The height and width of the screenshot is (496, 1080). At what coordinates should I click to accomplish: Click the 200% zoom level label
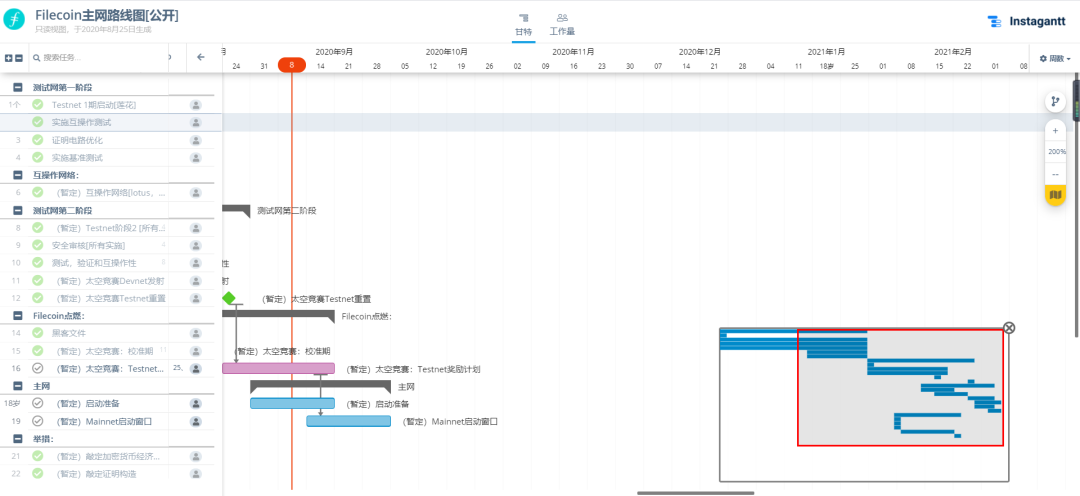[1057, 152]
